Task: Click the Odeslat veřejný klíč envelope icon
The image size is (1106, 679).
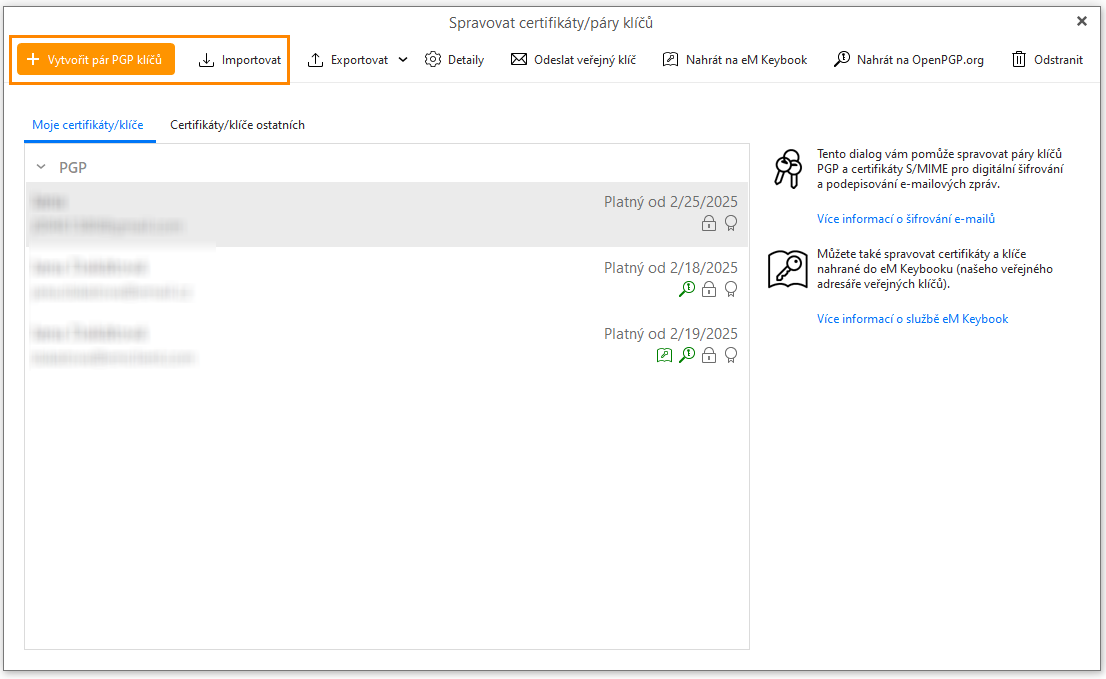Action: coord(518,60)
